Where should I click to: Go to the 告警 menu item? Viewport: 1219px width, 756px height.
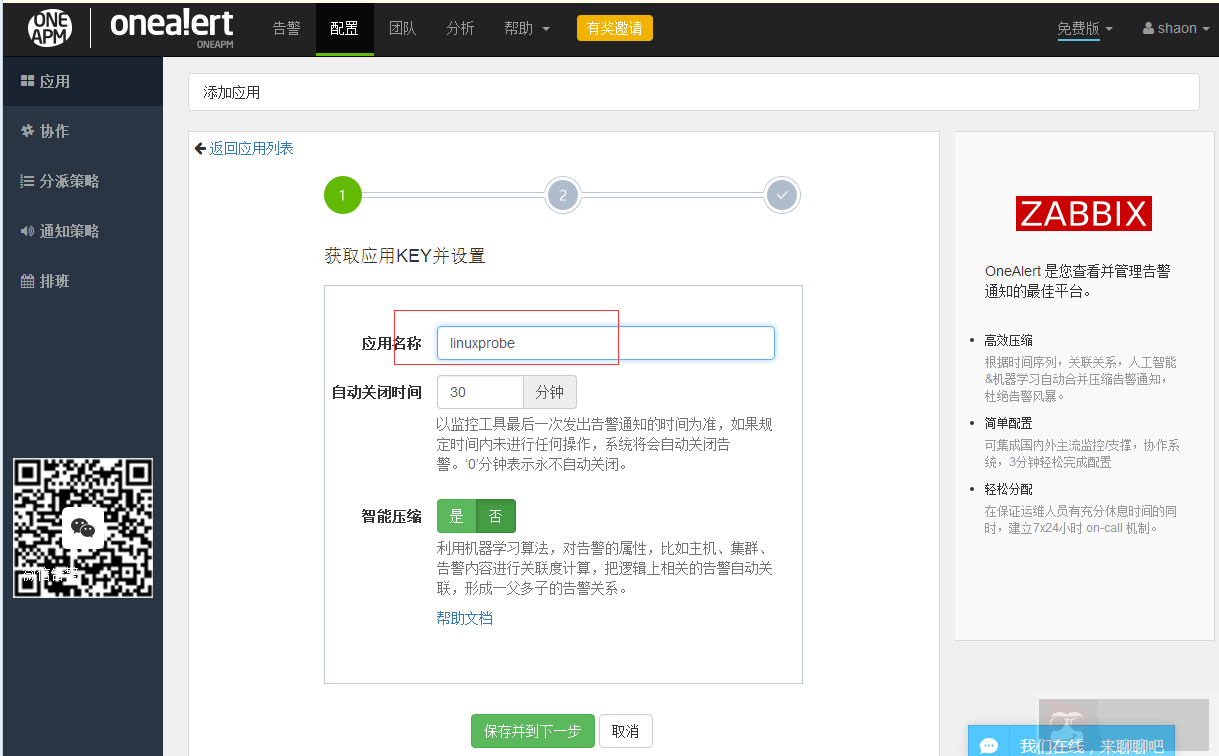pyautogui.click(x=286, y=28)
